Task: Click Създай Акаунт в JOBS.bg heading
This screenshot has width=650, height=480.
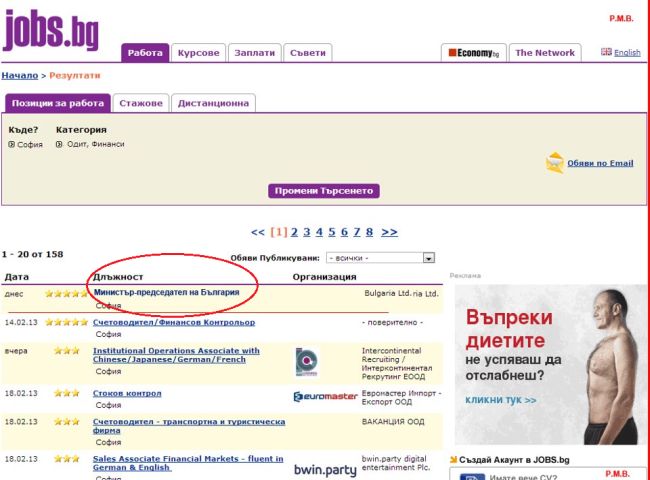Action: [x=514, y=460]
